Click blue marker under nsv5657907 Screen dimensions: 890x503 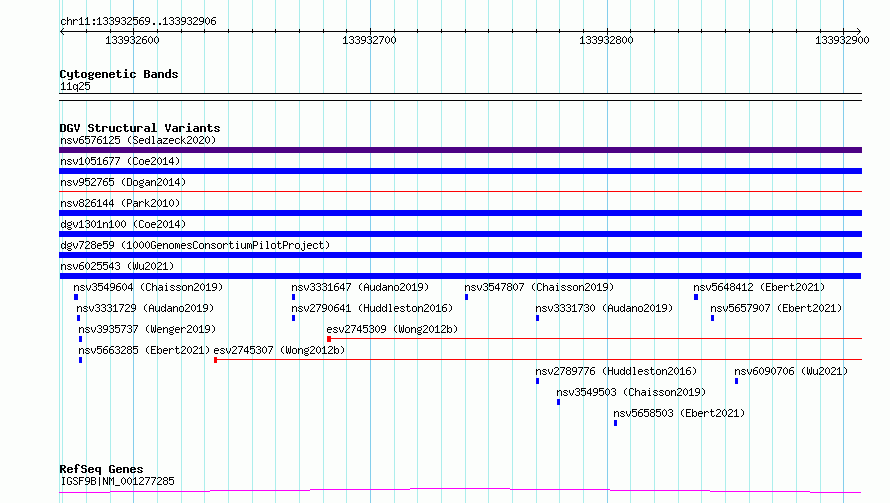tap(712, 318)
